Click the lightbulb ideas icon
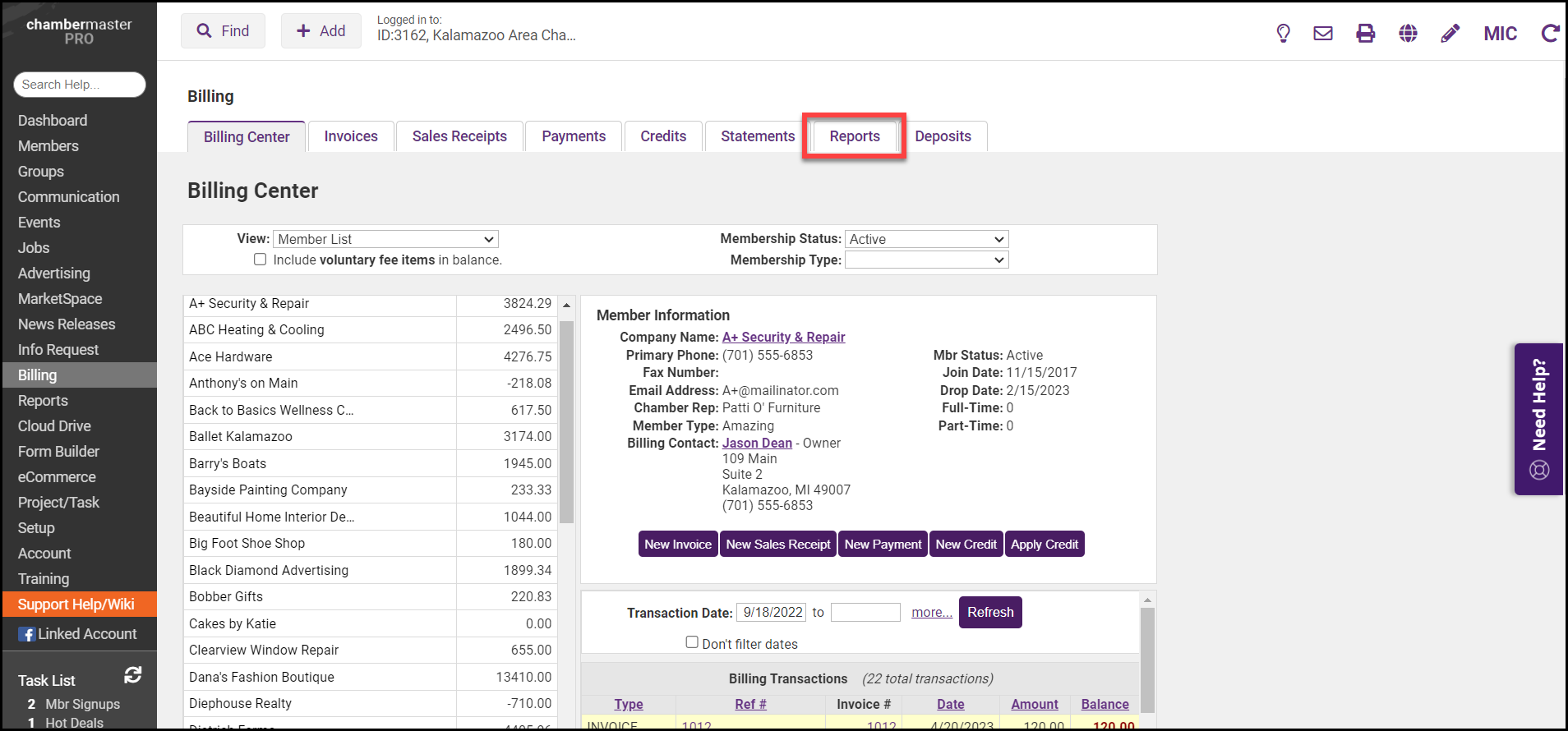Screen dimensions: 1568x731 (x=1283, y=33)
